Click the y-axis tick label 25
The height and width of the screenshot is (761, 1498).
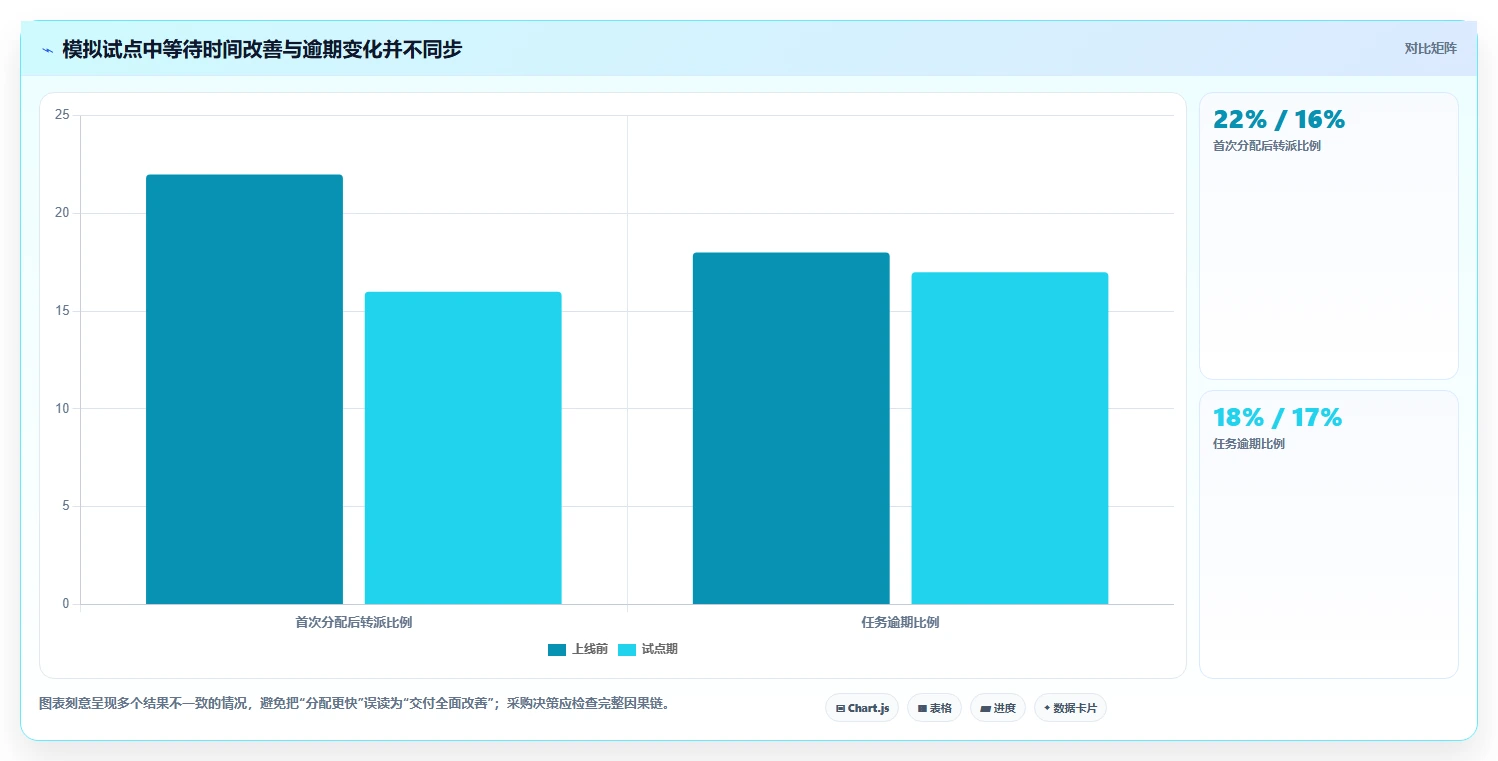(62, 115)
